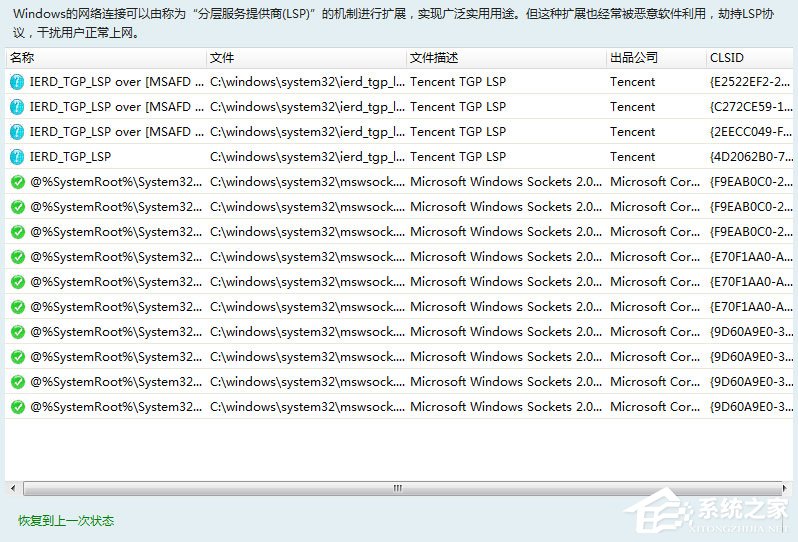Click the file path cell in the {4D2062B0-7 row
This screenshot has height=542, width=798.
tap(307, 157)
